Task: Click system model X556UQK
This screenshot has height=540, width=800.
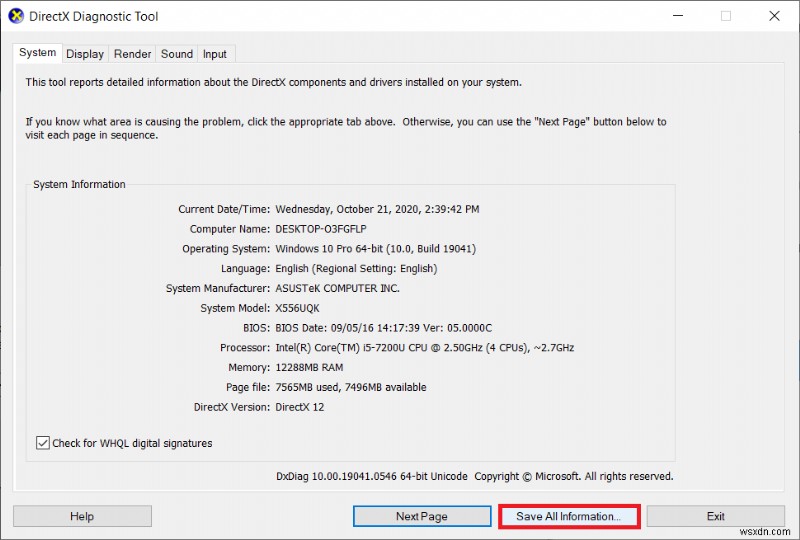Action: point(297,308)
